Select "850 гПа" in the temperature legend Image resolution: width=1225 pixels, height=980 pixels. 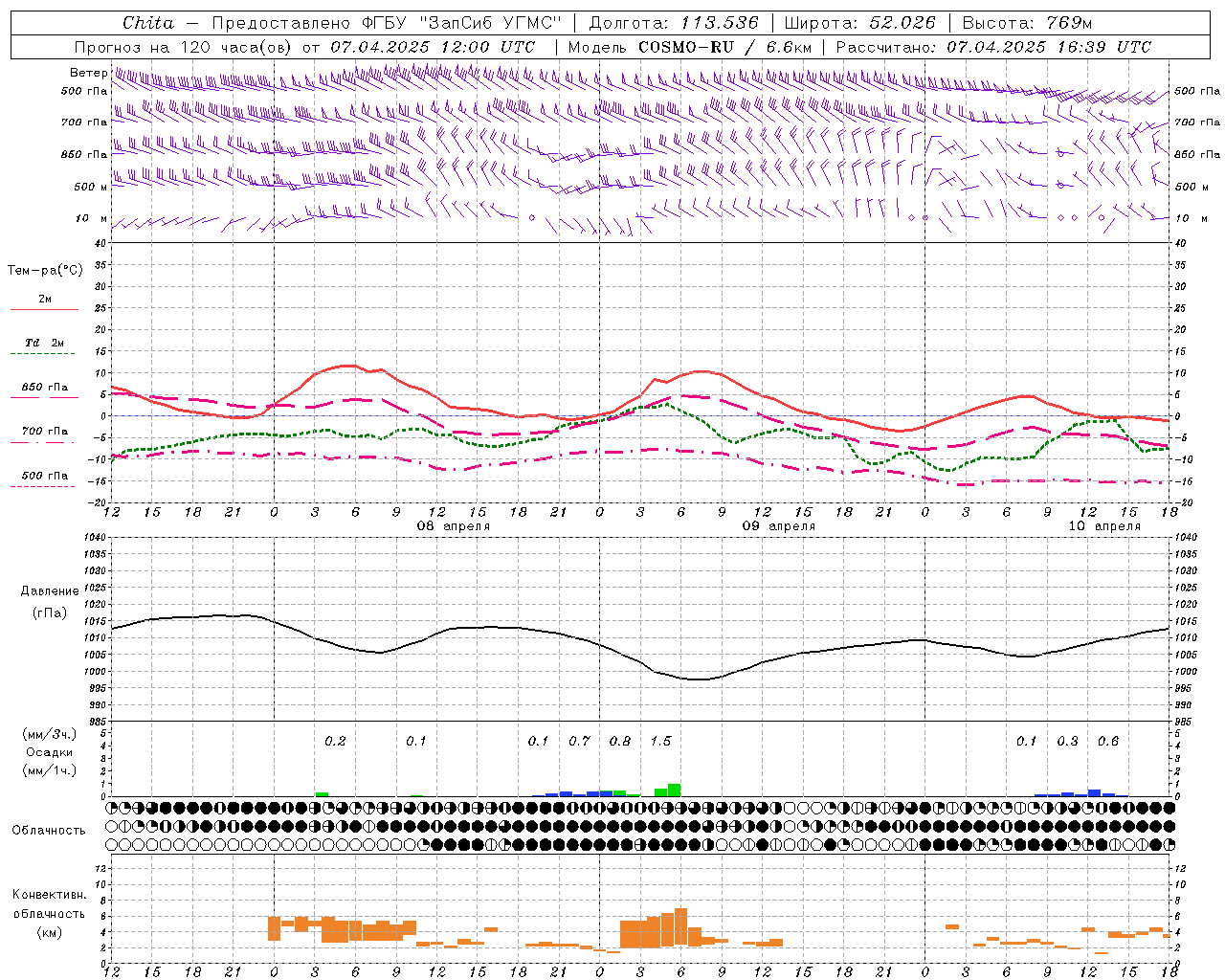point(45,388)
